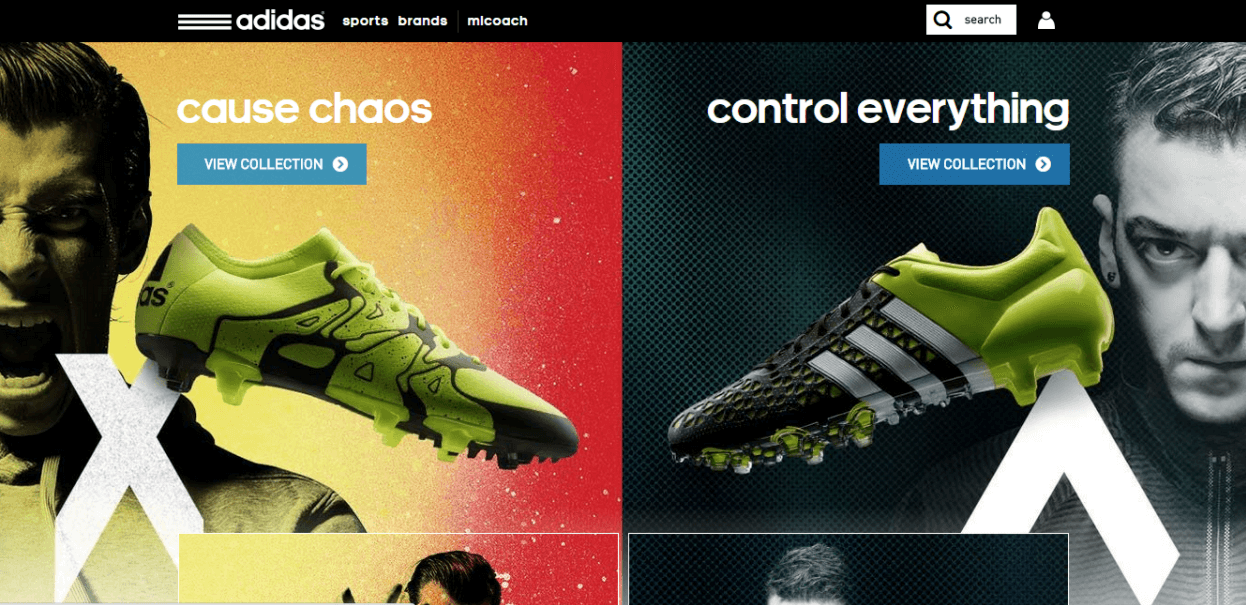Viewport: 1246px width, 605px height.
Task: View collection under cause chaos
Action: tap(272, 164)
